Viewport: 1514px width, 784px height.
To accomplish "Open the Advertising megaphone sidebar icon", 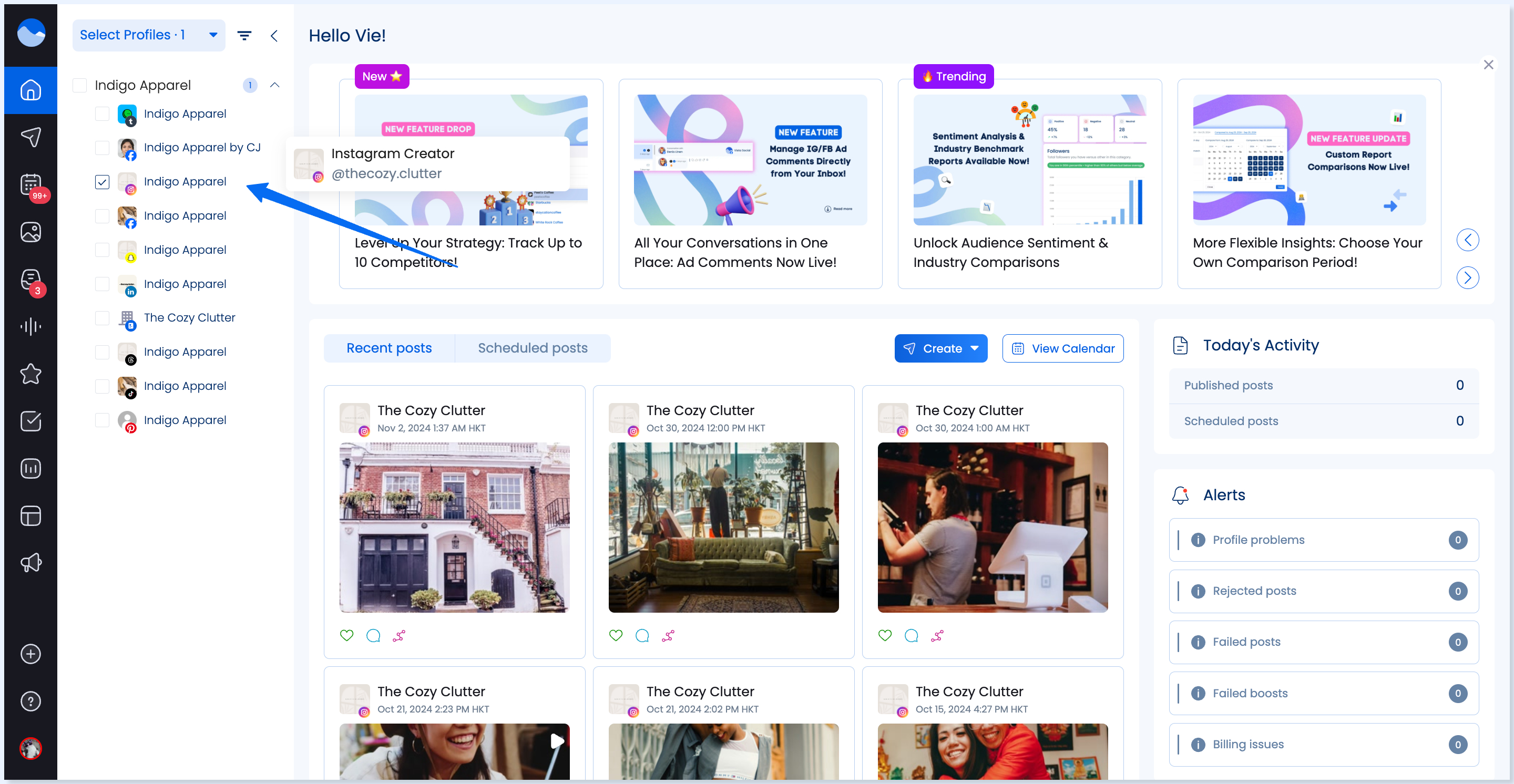I will 30,563.
